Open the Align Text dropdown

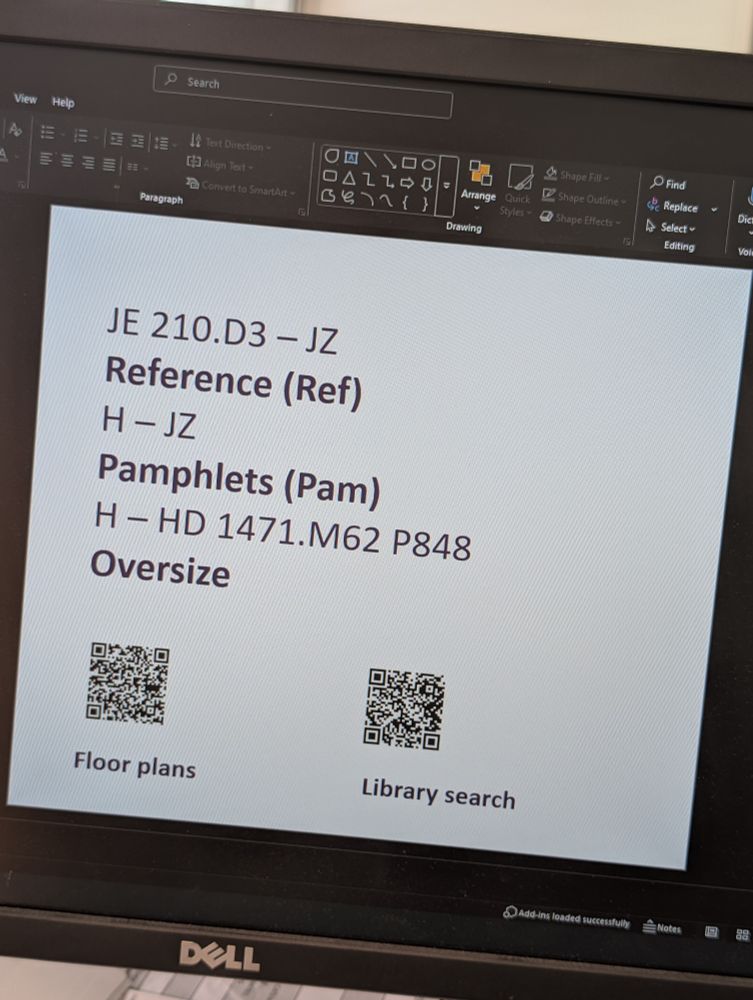tap(220, 165)
